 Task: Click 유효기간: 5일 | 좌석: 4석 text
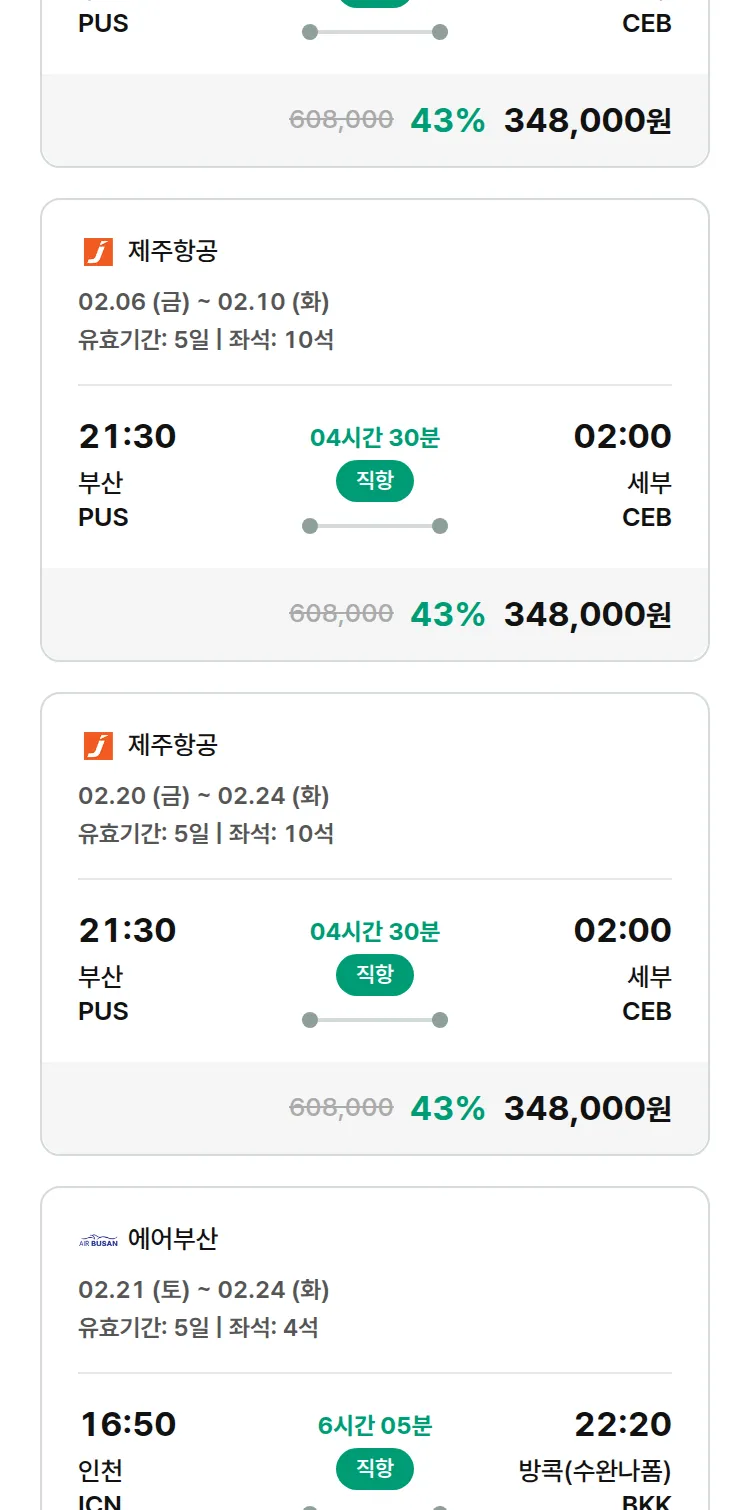point(198,1328)
